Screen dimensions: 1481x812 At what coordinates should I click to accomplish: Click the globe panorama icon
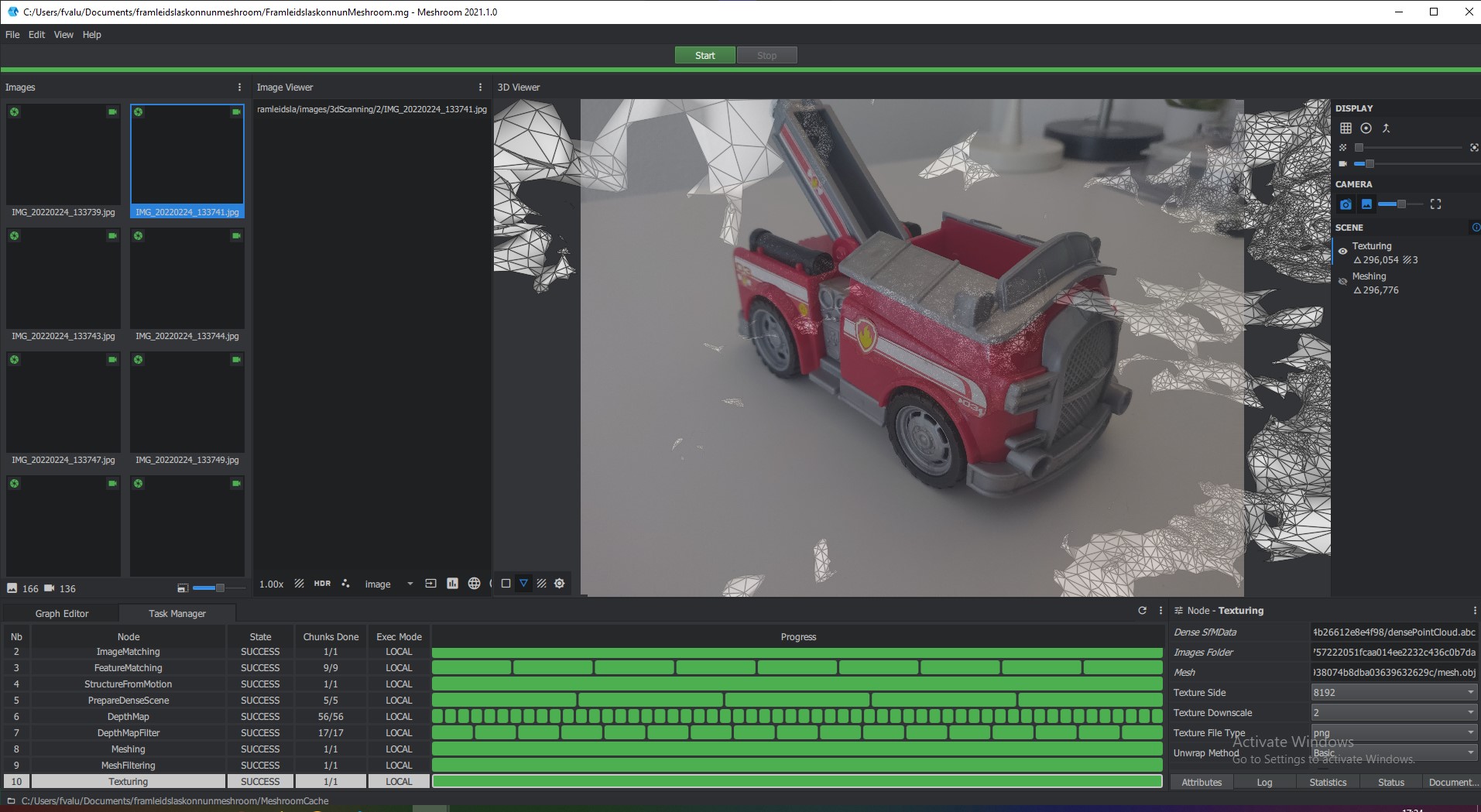click(x=474, y=584)
